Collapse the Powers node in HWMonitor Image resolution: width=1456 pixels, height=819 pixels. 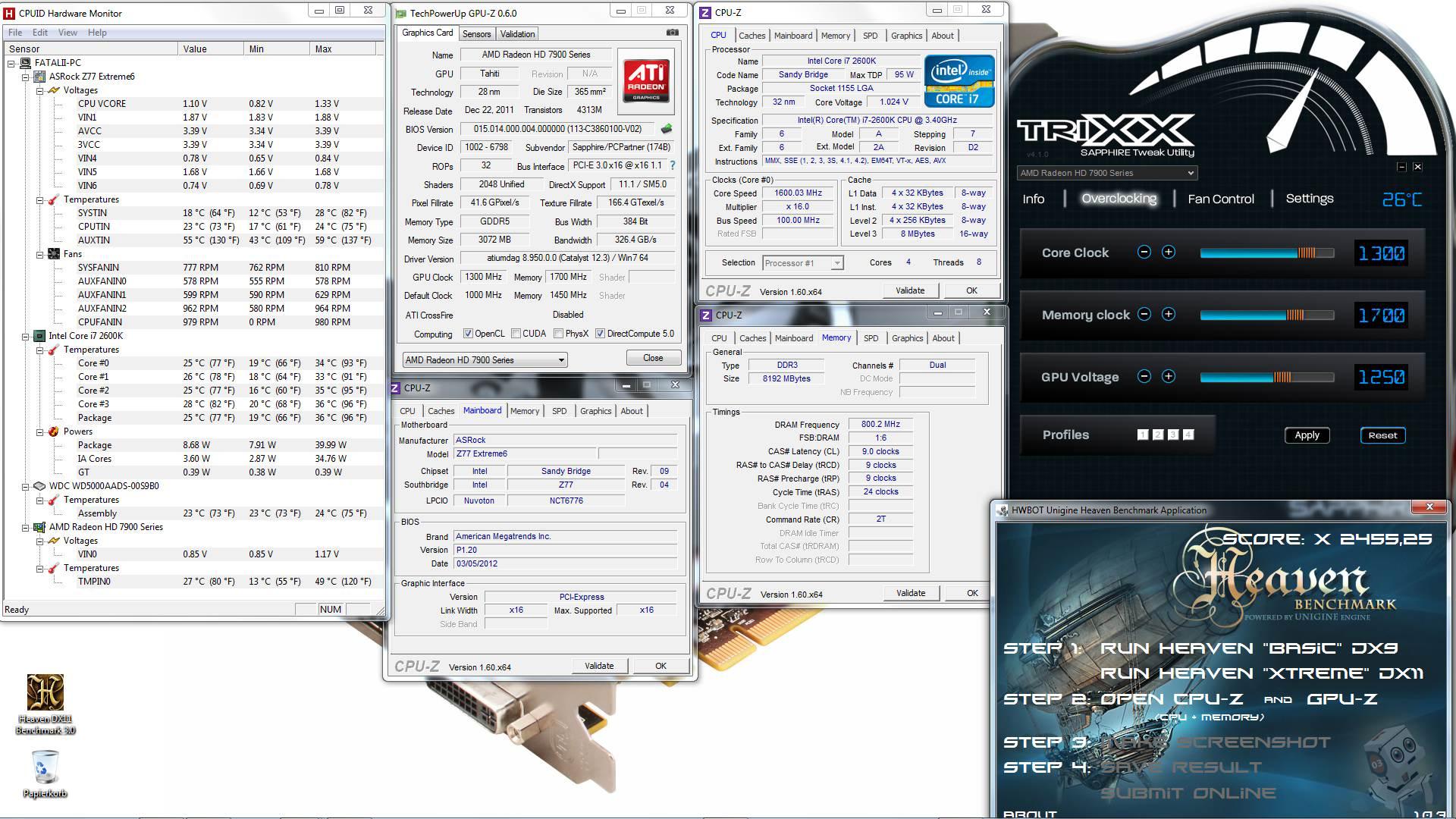39,431
